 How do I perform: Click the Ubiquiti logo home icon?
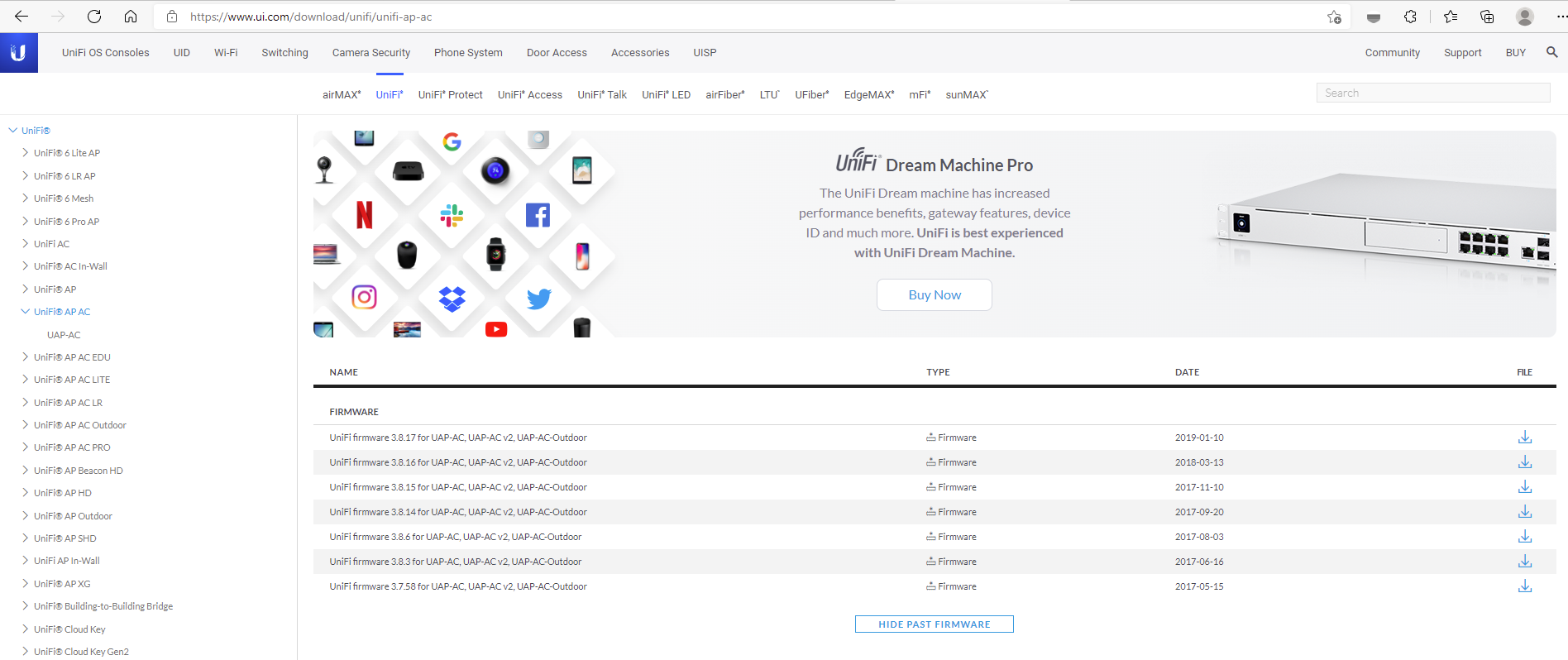18,53
